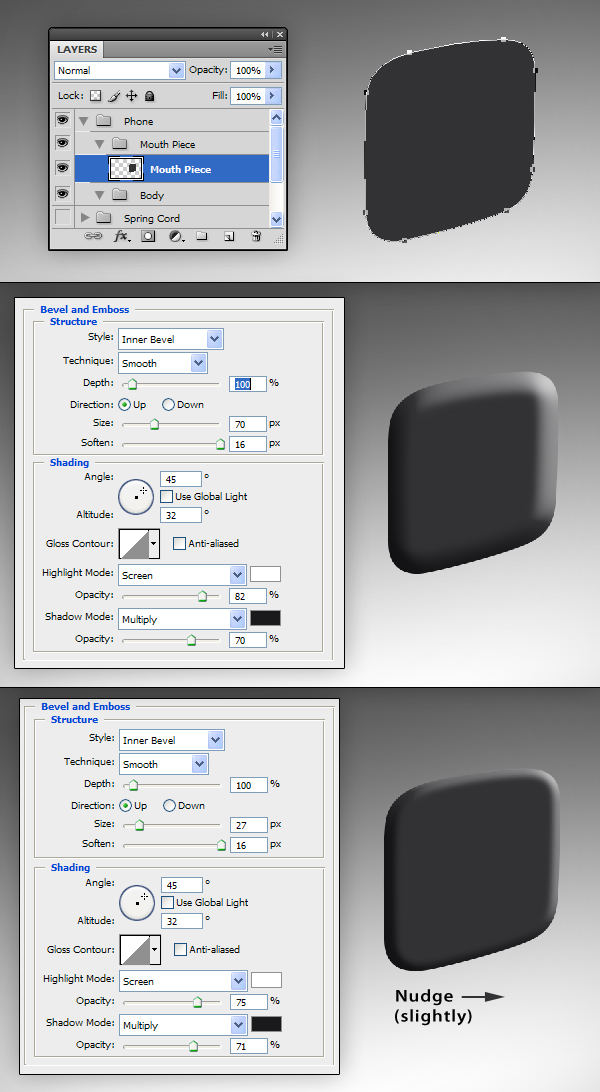The width and height of the screenshot is (600, 1092).
Task: Collapse the Body group triangle
Action: point(100,195)
